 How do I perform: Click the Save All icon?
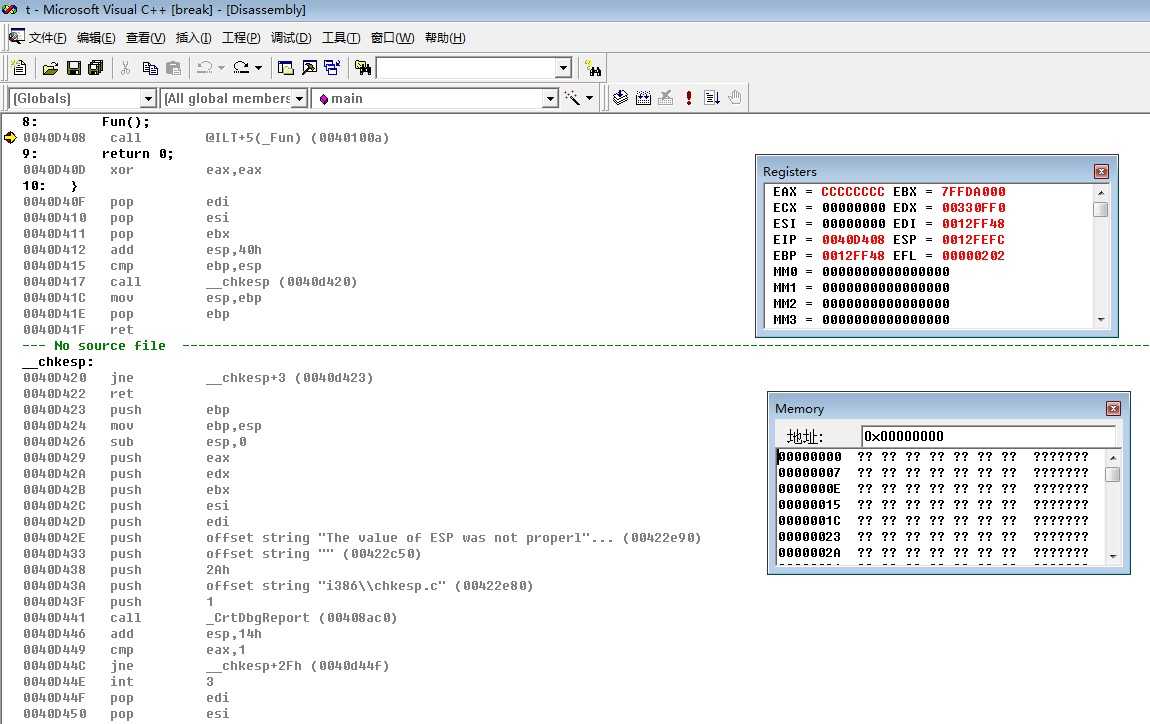click(x=95, y=68)
